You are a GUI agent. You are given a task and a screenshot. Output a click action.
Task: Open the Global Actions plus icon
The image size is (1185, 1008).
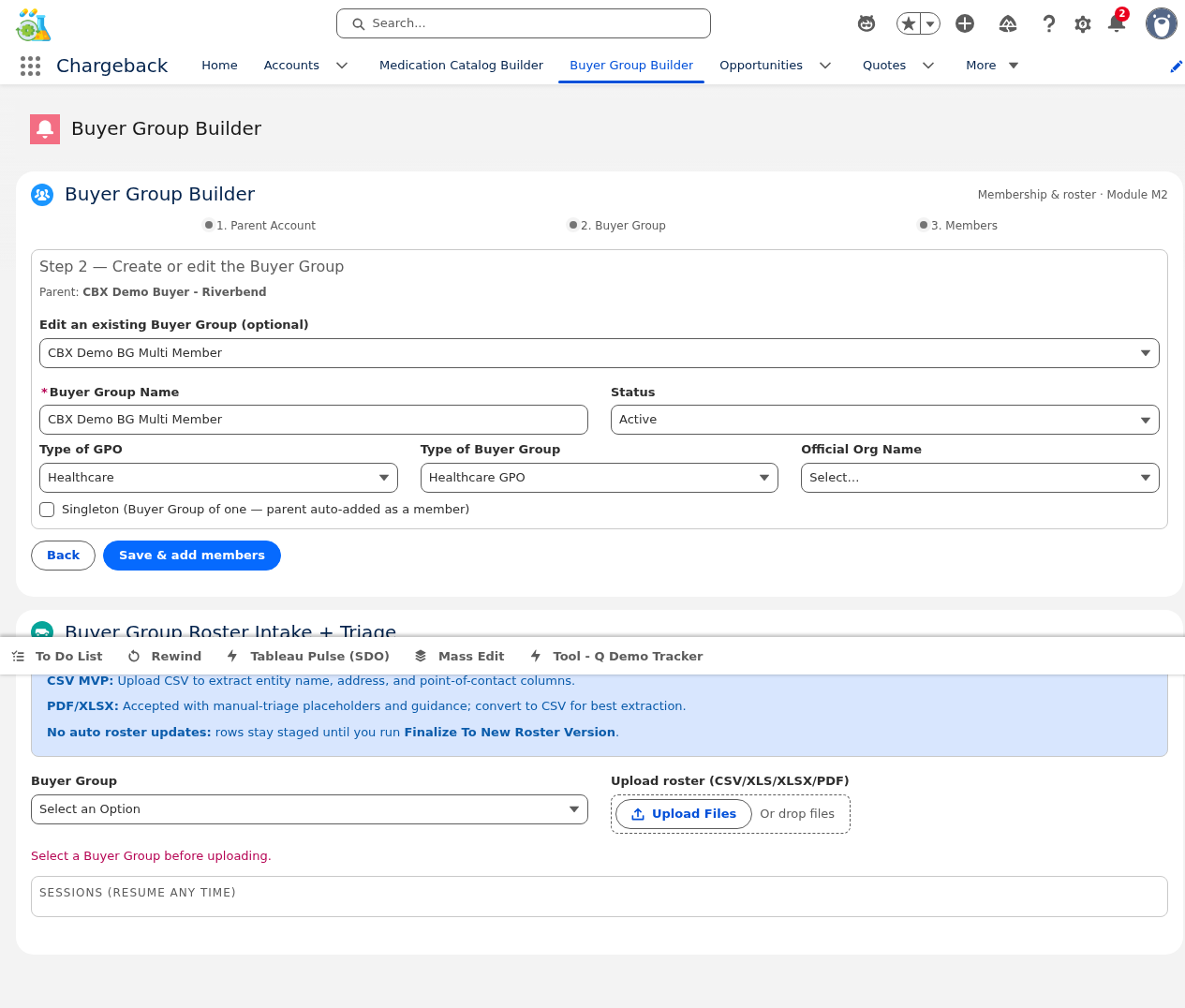965,23
